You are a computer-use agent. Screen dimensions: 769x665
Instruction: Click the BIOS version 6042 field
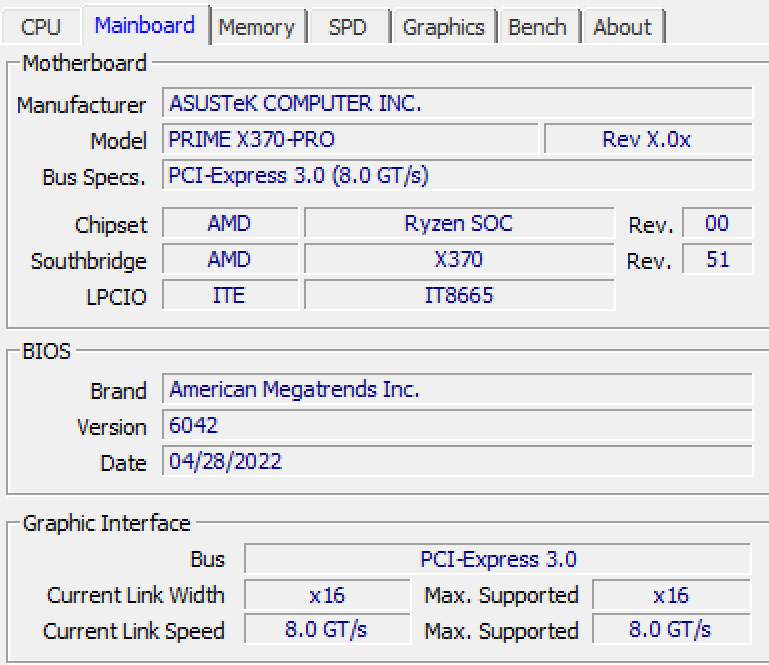tap(457, 425)
